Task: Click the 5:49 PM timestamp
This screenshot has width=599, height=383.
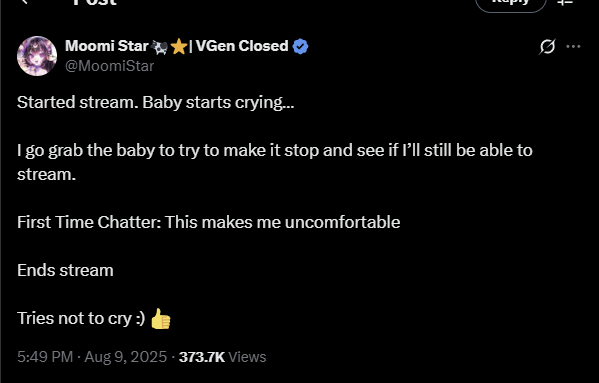Action: [x=45, y=357]
